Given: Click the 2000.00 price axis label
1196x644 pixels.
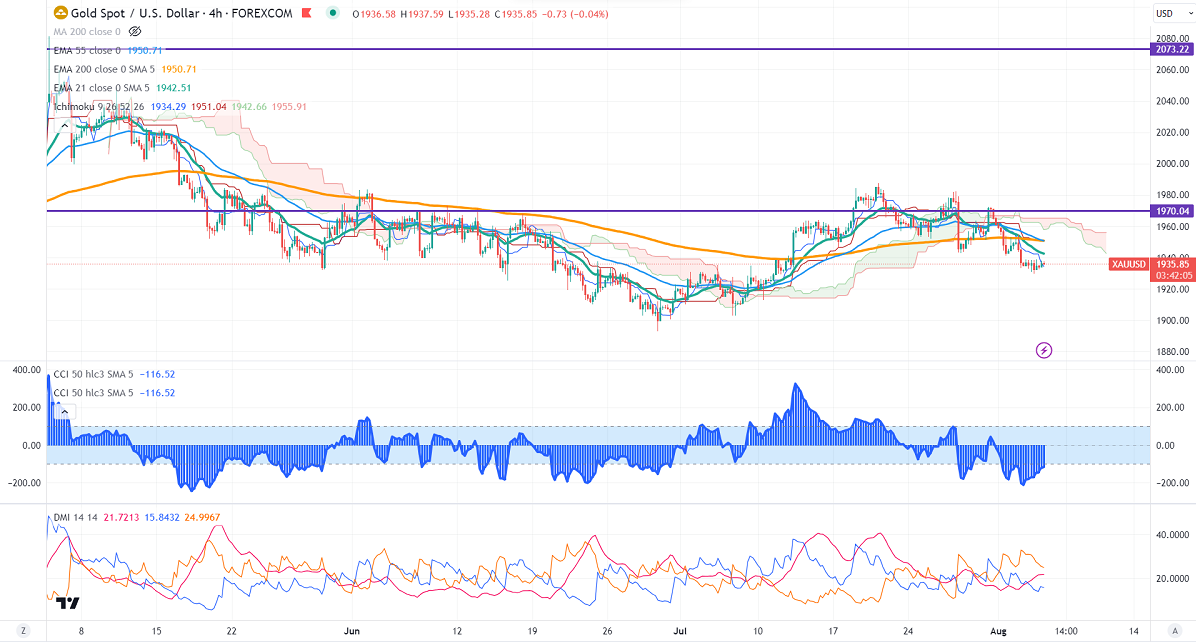Looking at the screenshot, I should tap(1173, 163).
